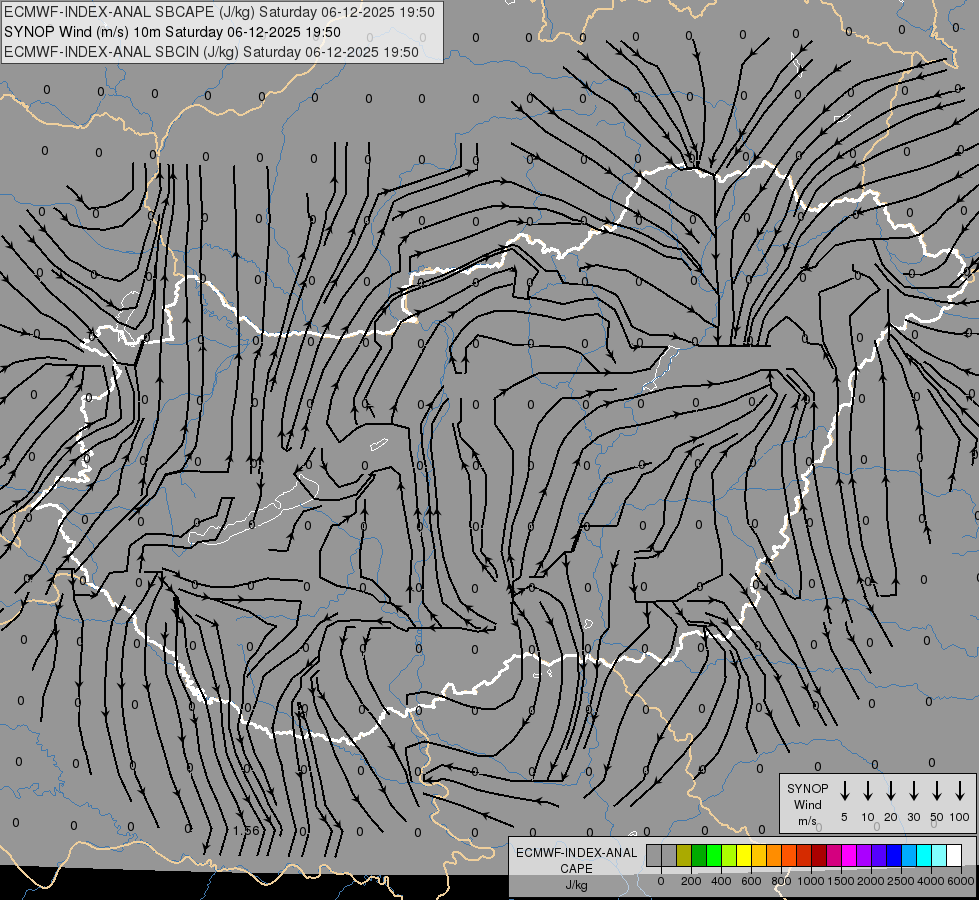Screen dimensions: 979x900
Task: Click the SBCAPE title line in the header
Action: (x=219, y=12)
